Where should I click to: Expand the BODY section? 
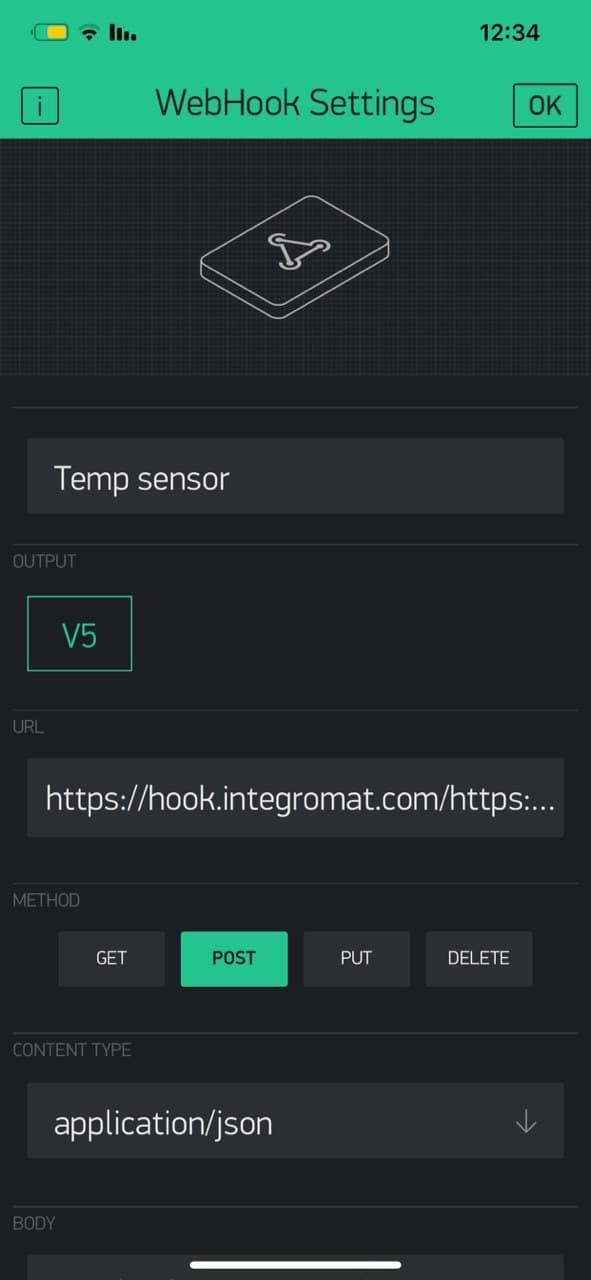pos(34,1222)
